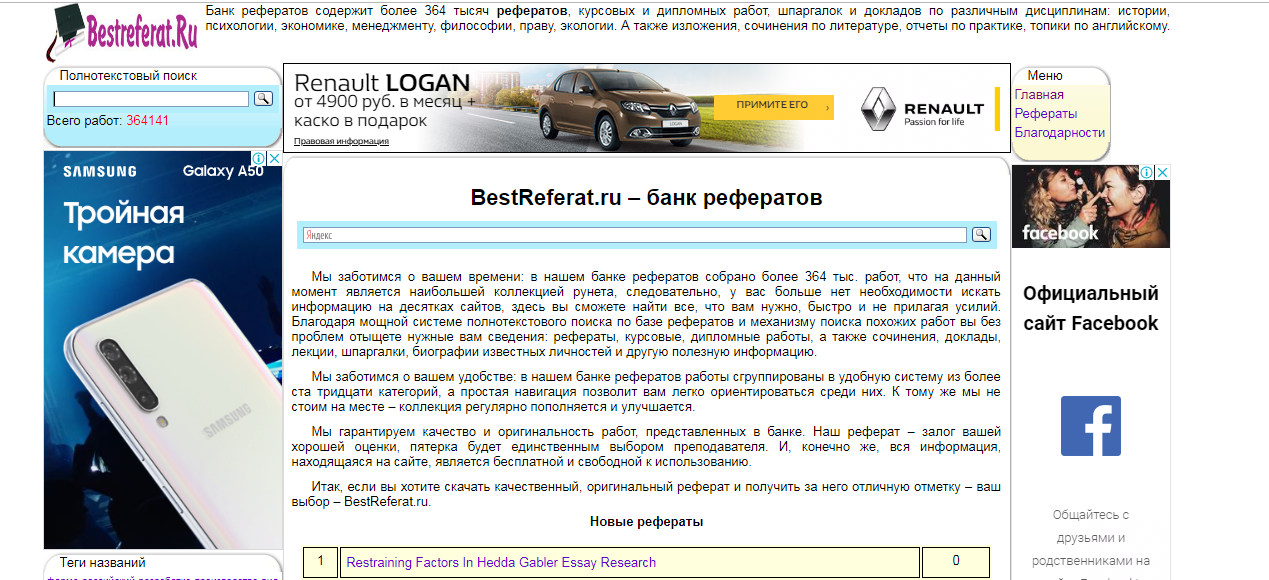This screenshot has height=580, width=1269.
Task: Click the magnifier button beside the full-text search field
Action: [x=264, y=98]
